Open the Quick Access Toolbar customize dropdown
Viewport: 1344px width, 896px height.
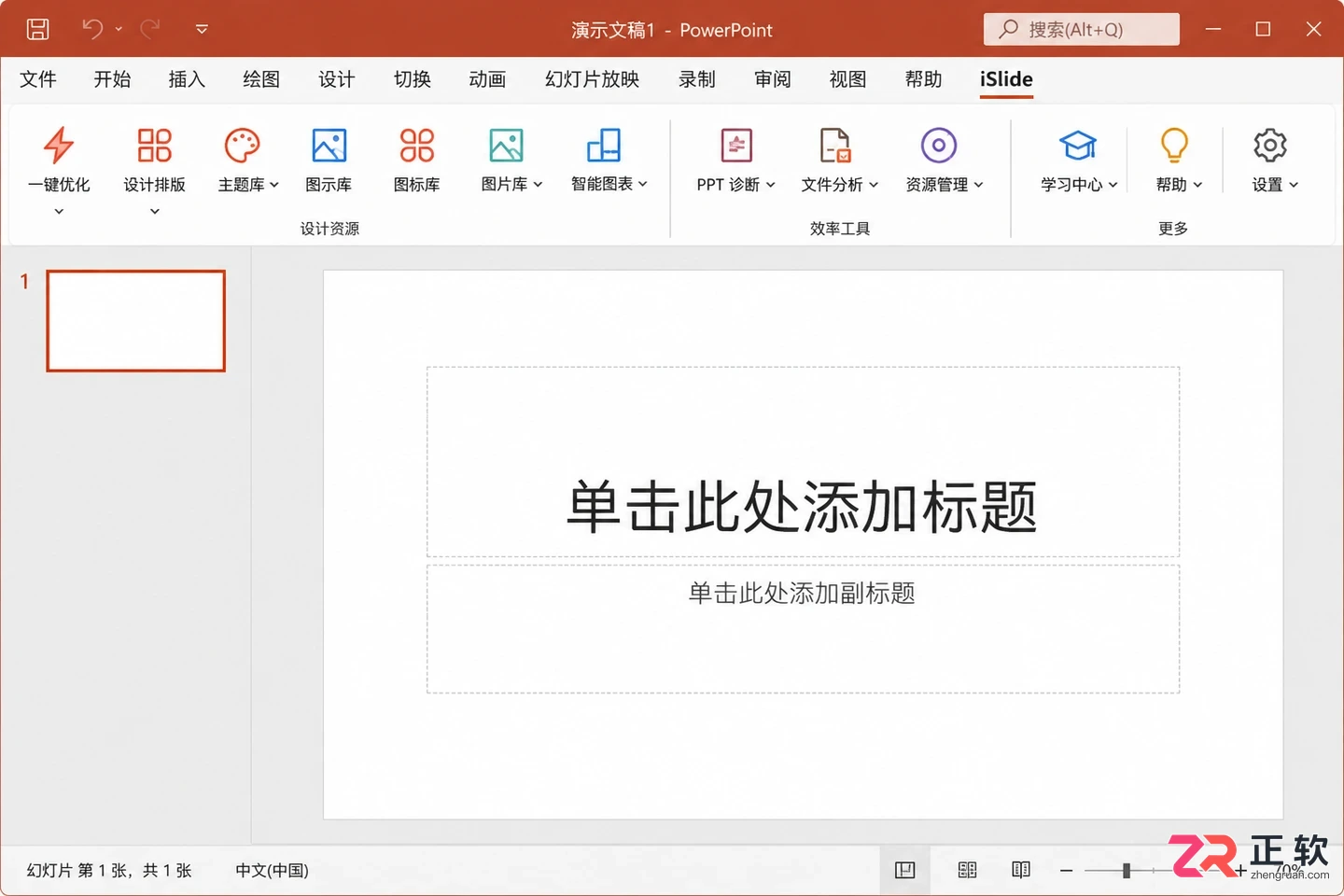click(202, 29)
